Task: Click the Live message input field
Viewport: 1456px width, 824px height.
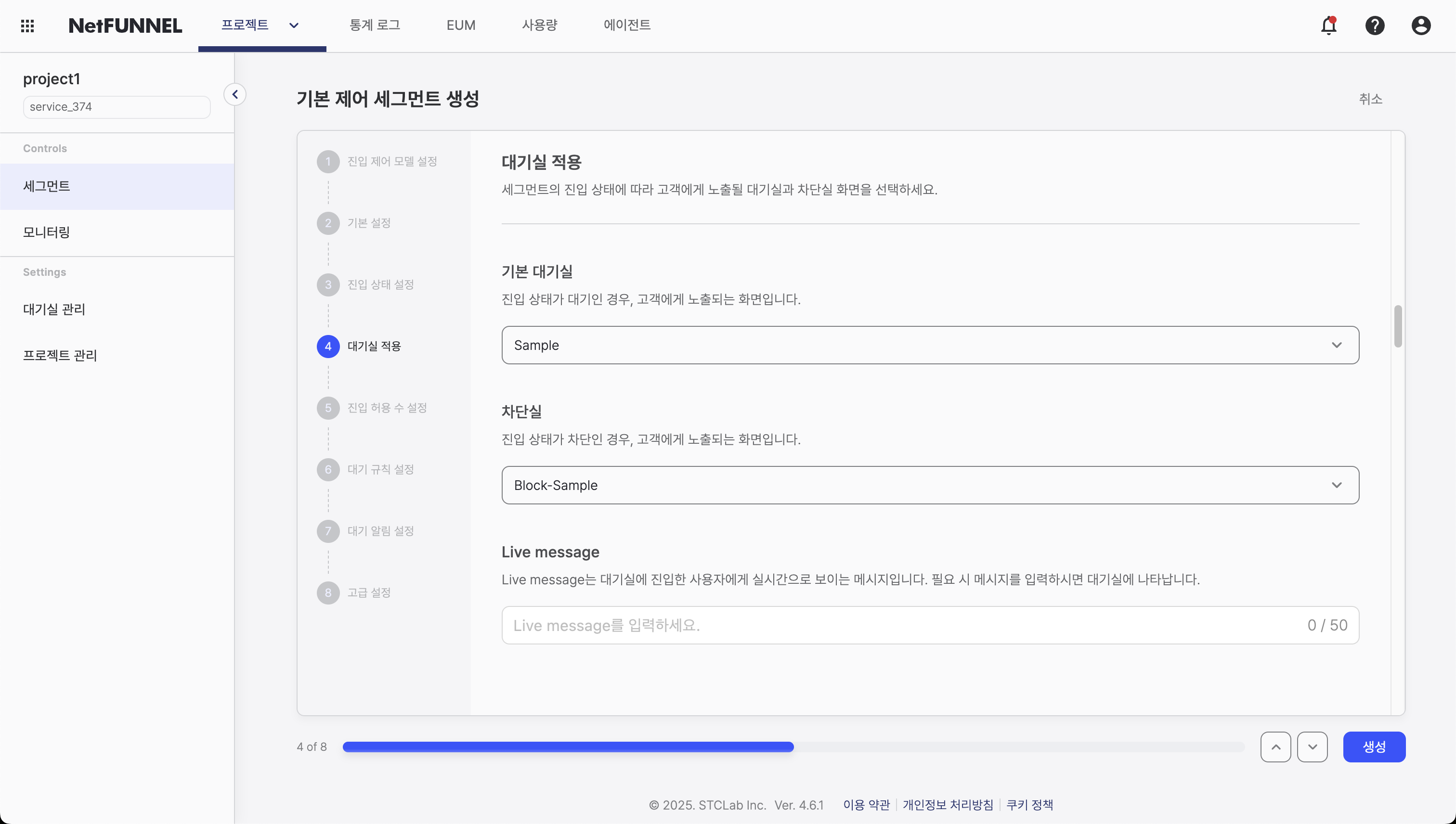Action: [849, 625]
